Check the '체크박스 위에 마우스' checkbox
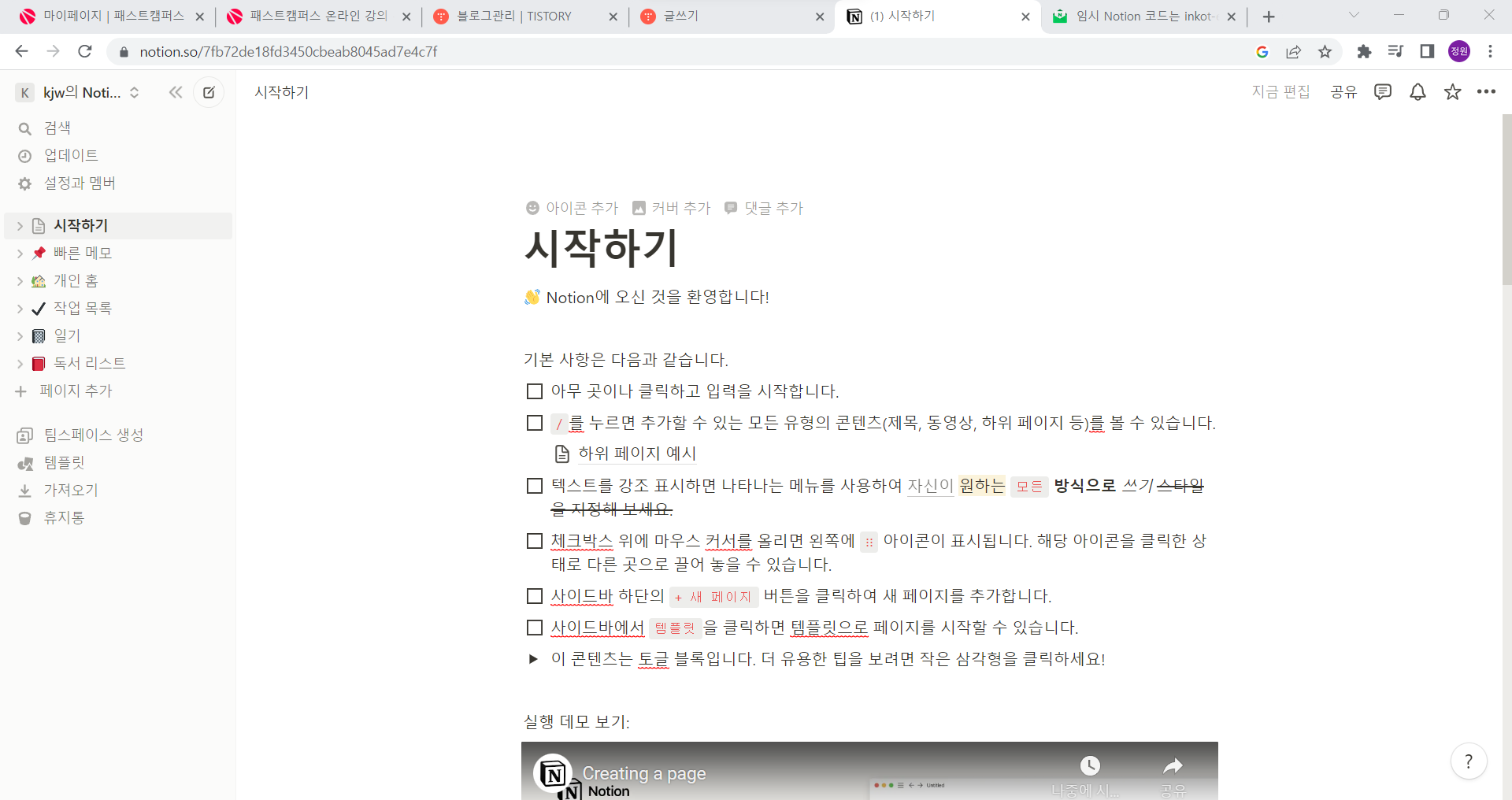1512x800 pixels. (x=535, y=541)
